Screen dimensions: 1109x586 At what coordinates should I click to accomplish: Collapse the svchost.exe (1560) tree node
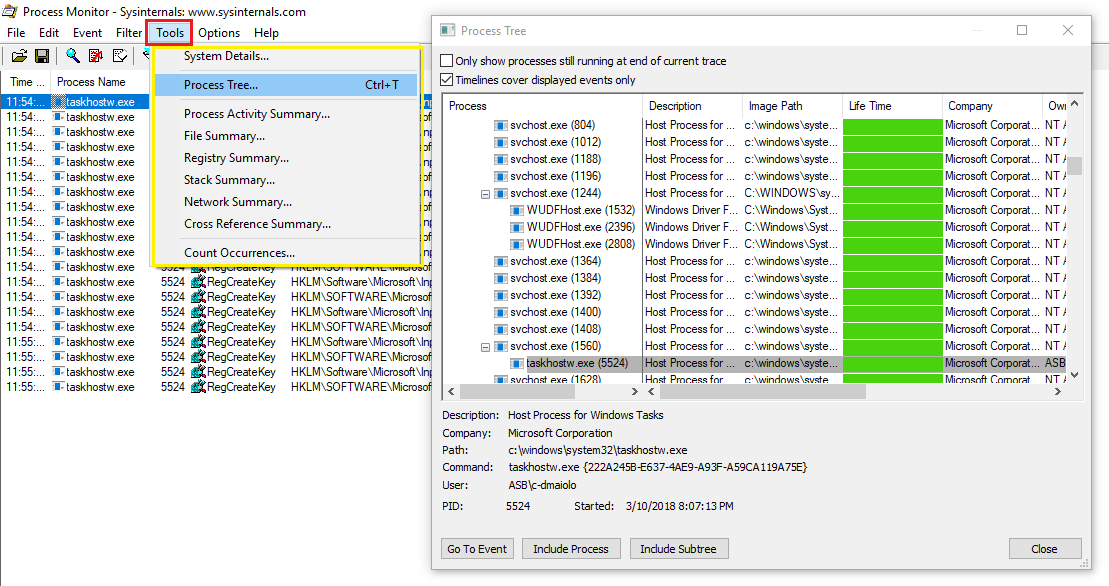pyautogui.click(x=485, y=346)
